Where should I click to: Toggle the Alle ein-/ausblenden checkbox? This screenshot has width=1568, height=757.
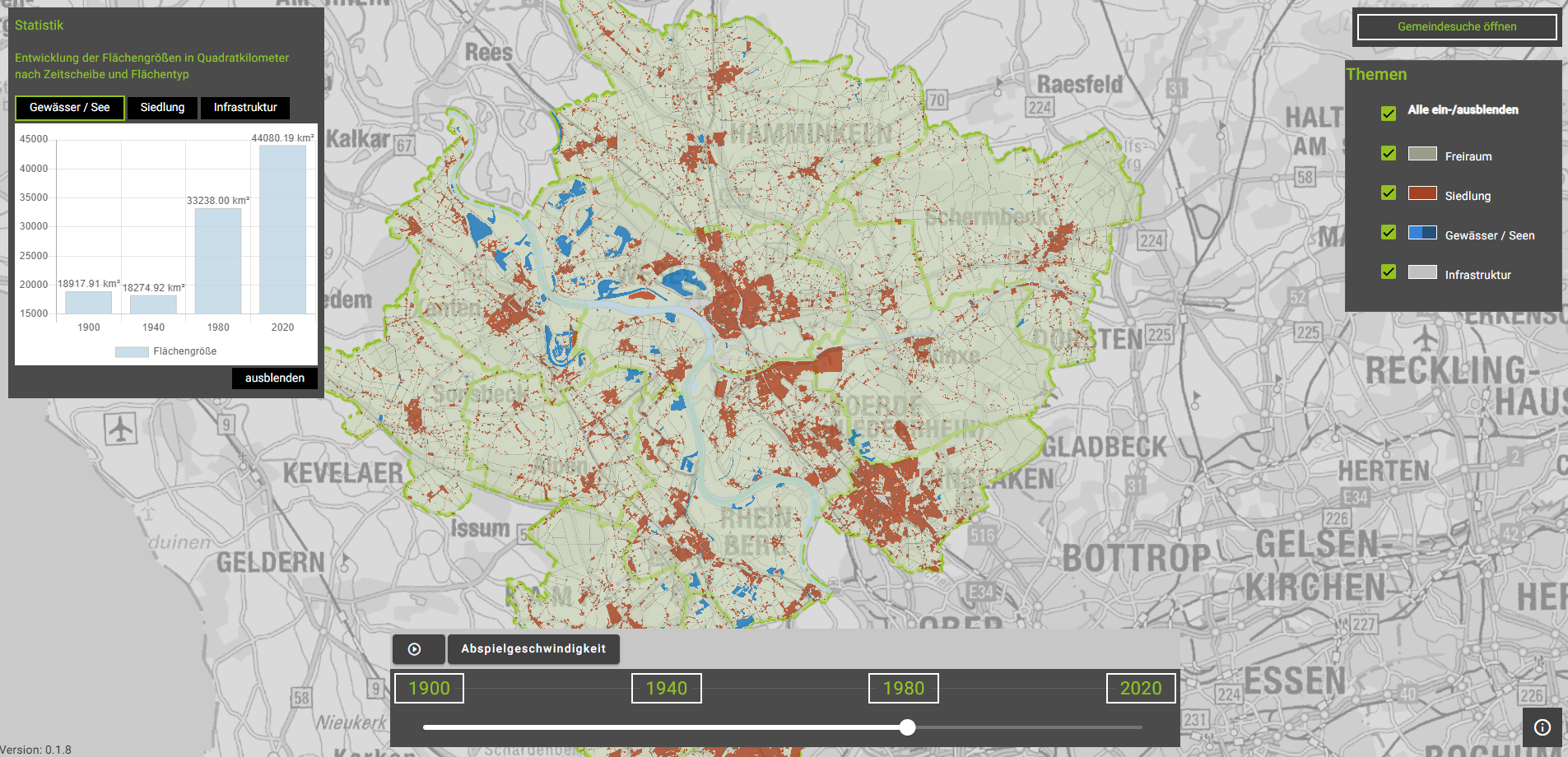[1389, 114]
